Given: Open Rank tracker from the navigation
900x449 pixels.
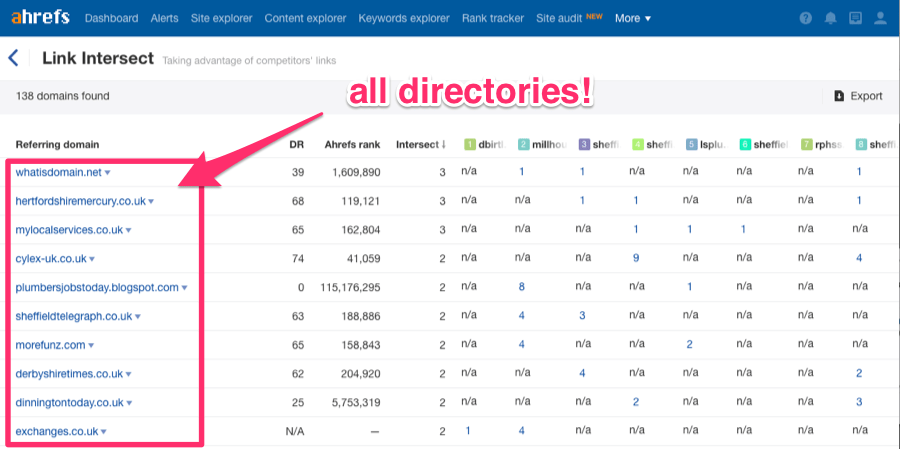Looking at the screenshot, I should pos(492,18).
